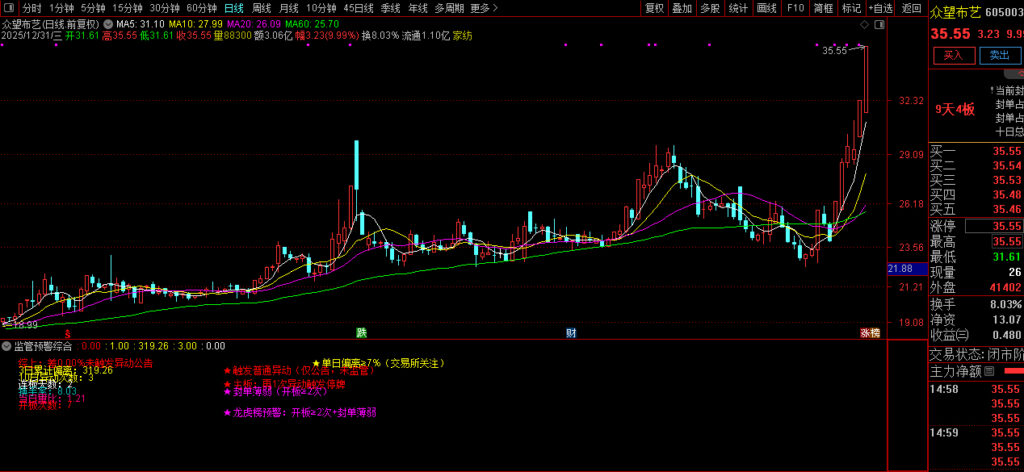Screen dimensions: 1024x472
Task: Add stock via +自选 button
Action: (879, 8)
